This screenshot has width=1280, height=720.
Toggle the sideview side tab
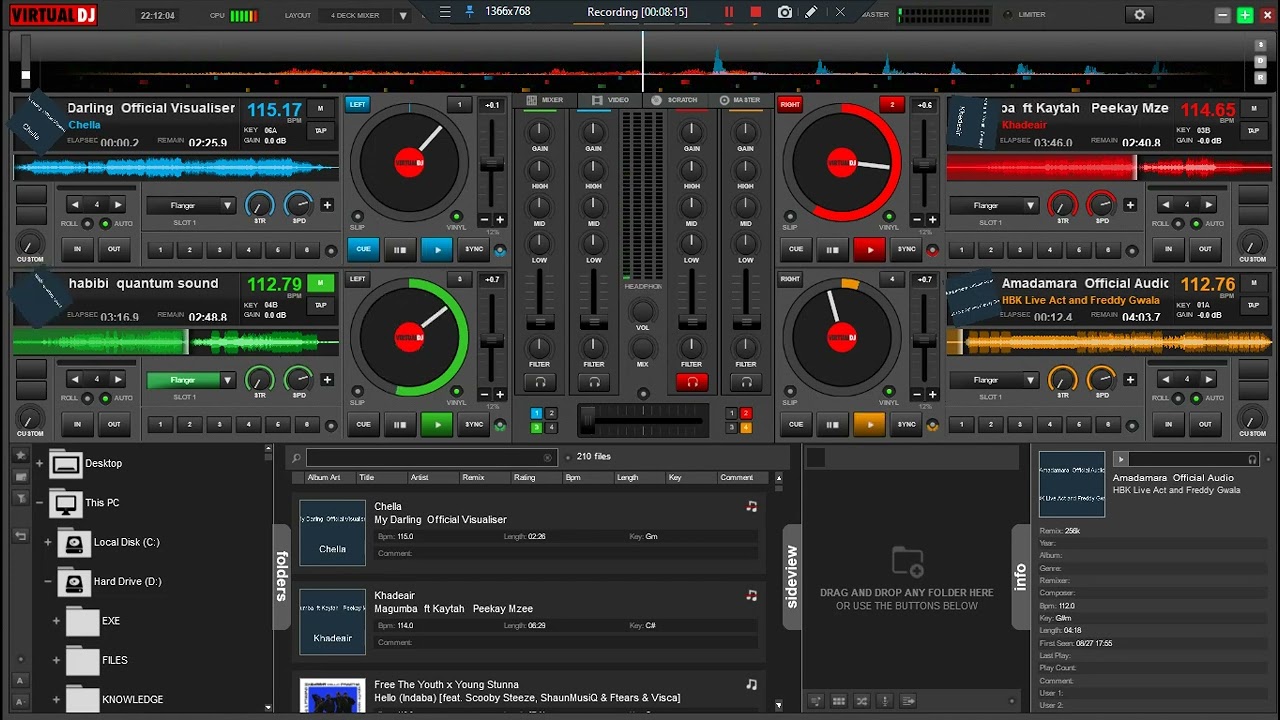792,577
